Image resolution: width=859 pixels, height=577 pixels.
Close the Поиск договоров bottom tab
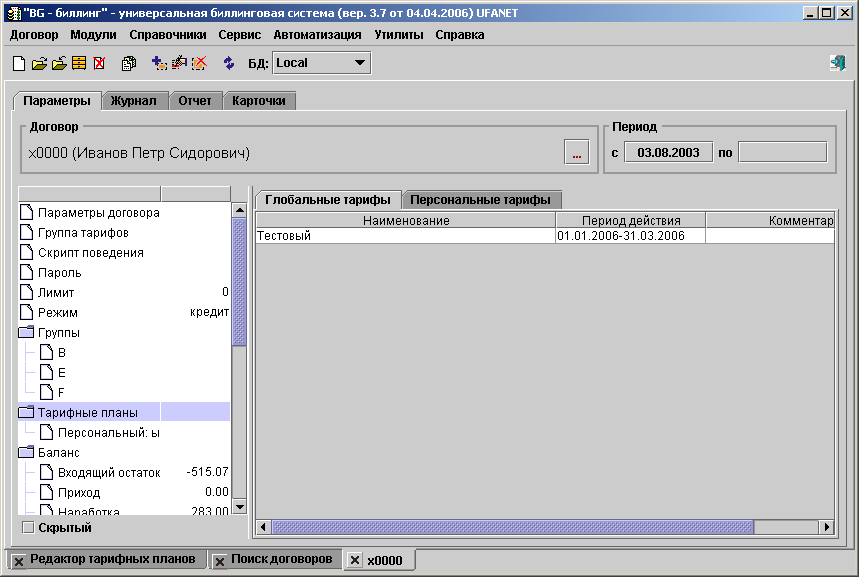(220, 561)
